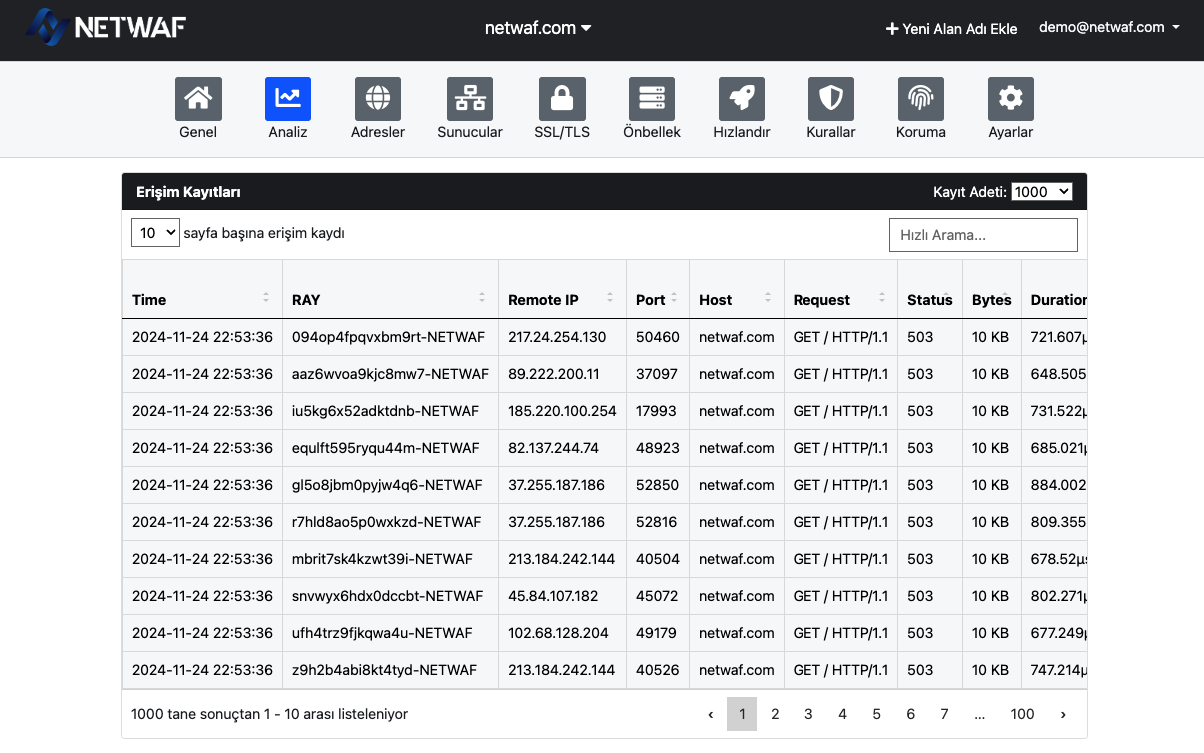The image size is (1204, 753).
Task: Sort by the Request column arrows
Action: pos(882,298)
